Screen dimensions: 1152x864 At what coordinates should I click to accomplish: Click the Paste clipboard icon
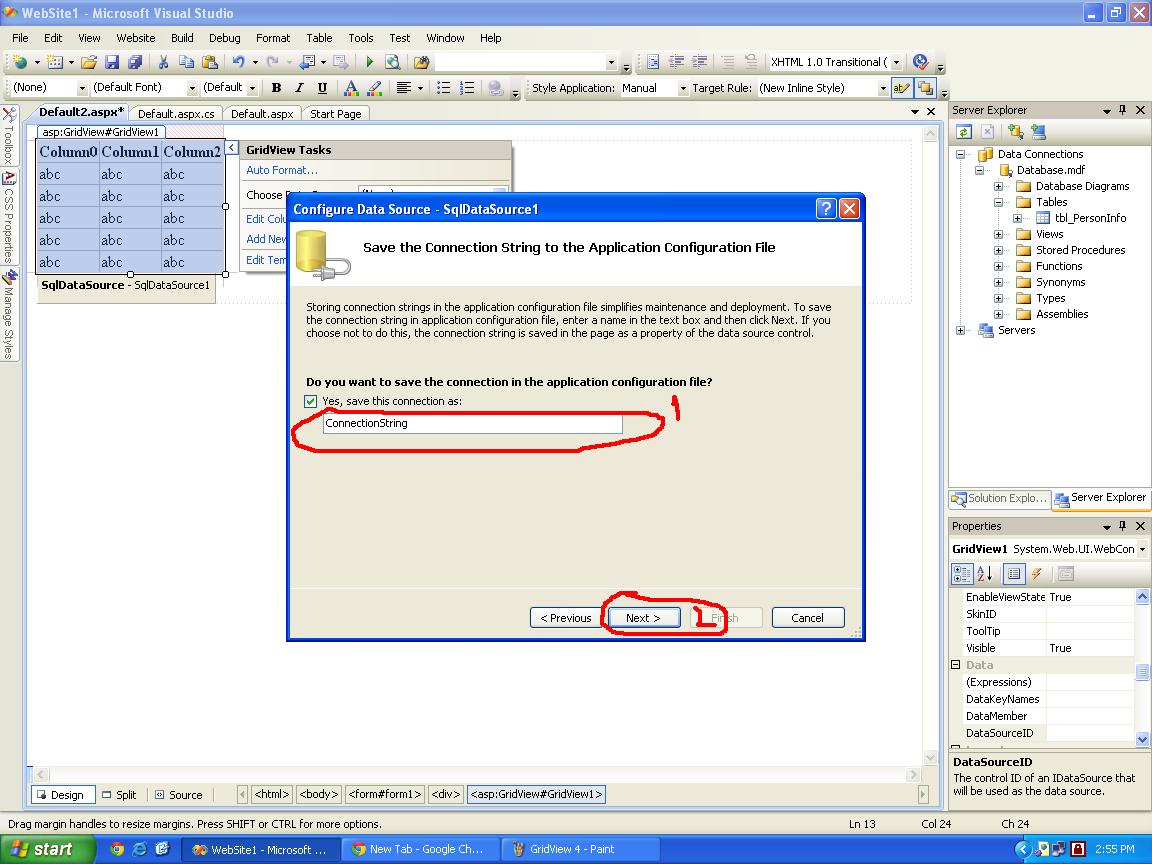click(209, 62)
